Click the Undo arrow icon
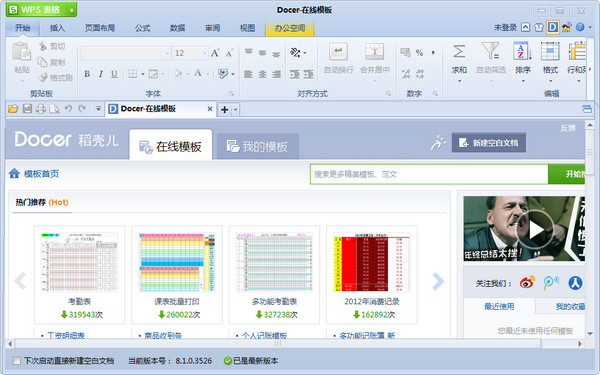 68,109
